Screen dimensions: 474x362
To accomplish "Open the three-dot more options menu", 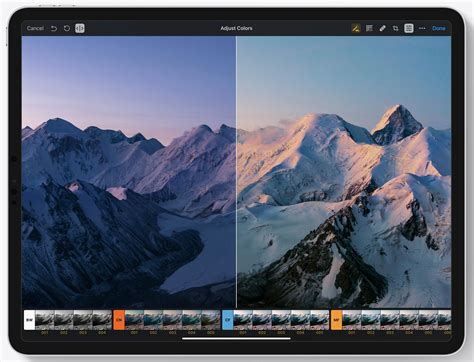I will (422, 28).
